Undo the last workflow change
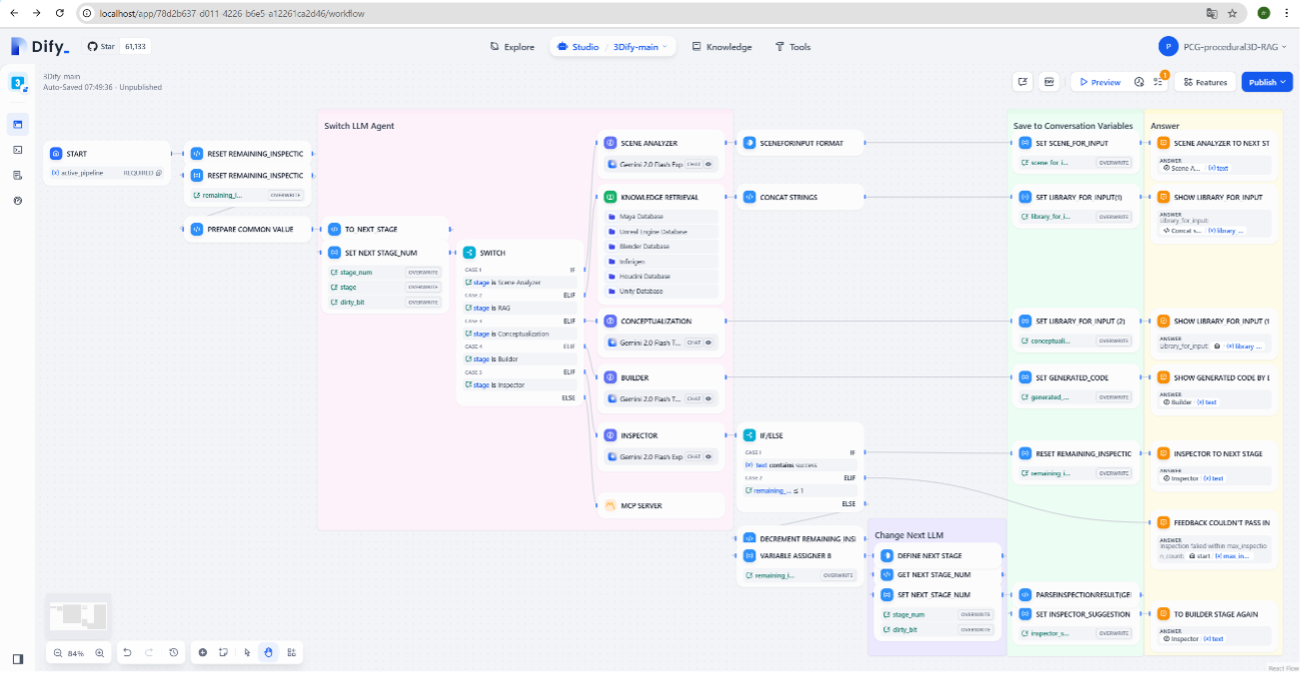Screen dimensions: 1304x675 [x=127, y=653]
